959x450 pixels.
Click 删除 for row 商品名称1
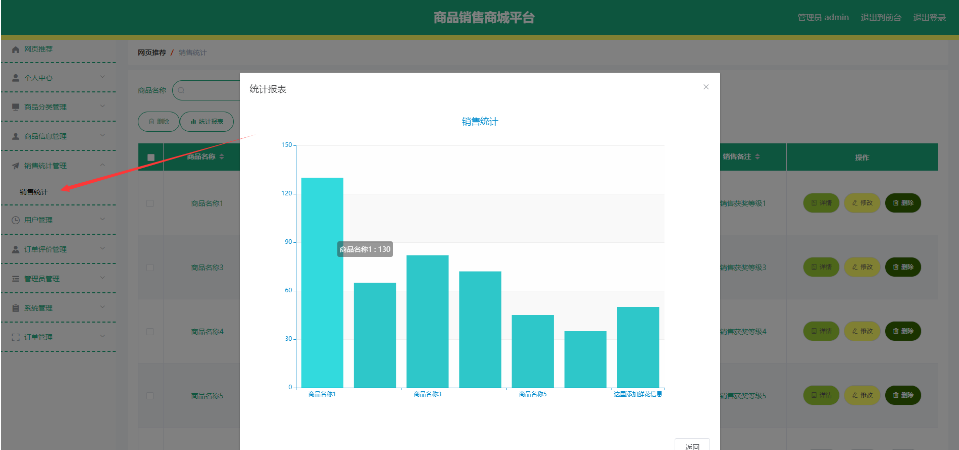[x=903, y=203]
